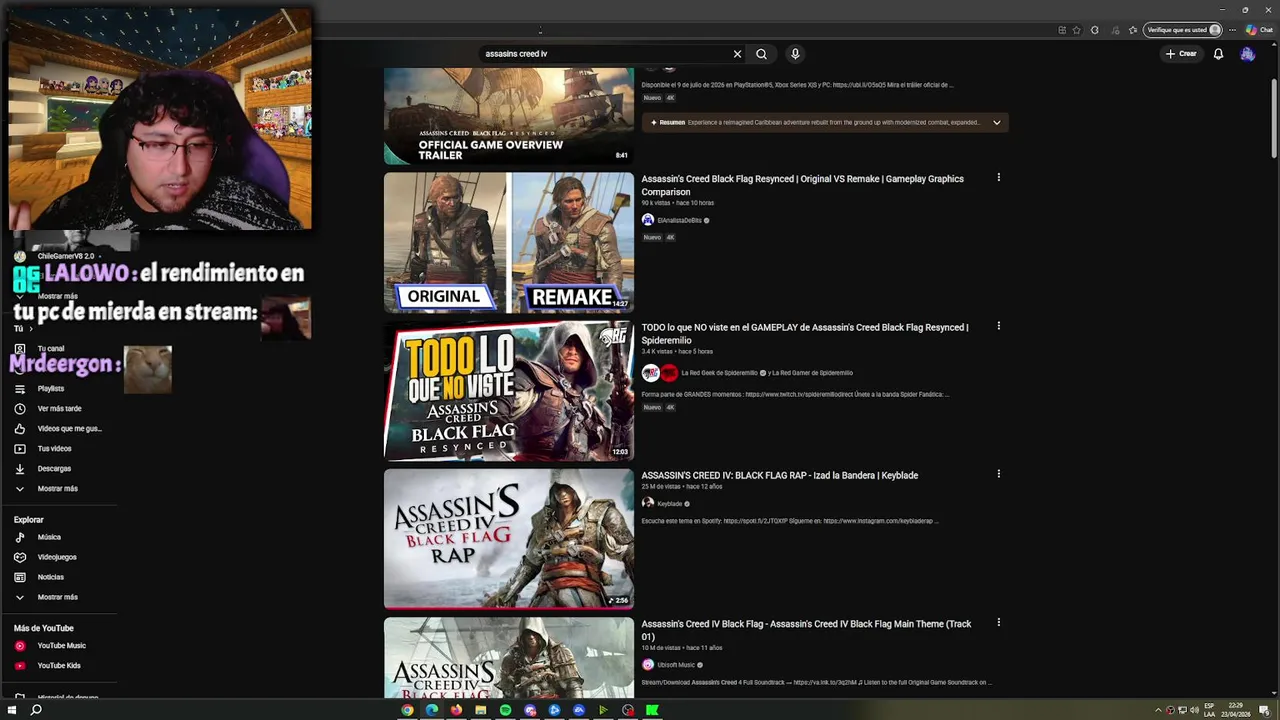Screen dimensions: 1280x720
Task: Open Chrome from the taskbar
Action: (x=407, y=710)
